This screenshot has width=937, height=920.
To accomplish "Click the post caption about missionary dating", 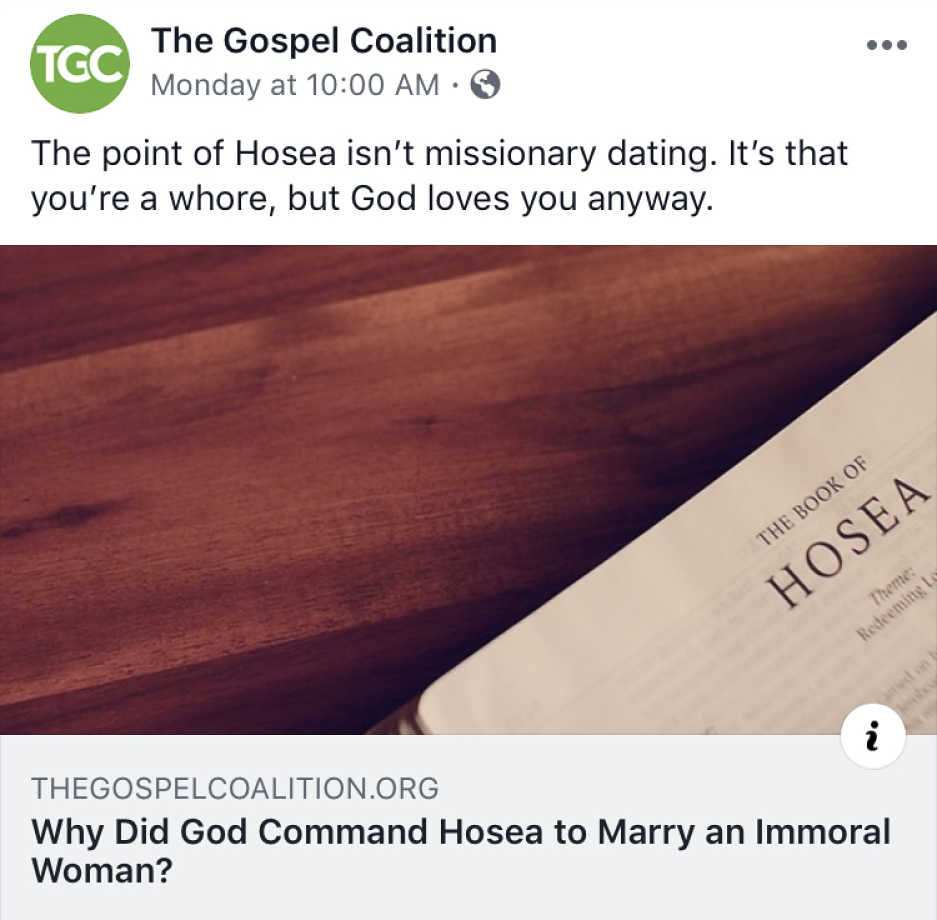I will click(x=439, y=176).
